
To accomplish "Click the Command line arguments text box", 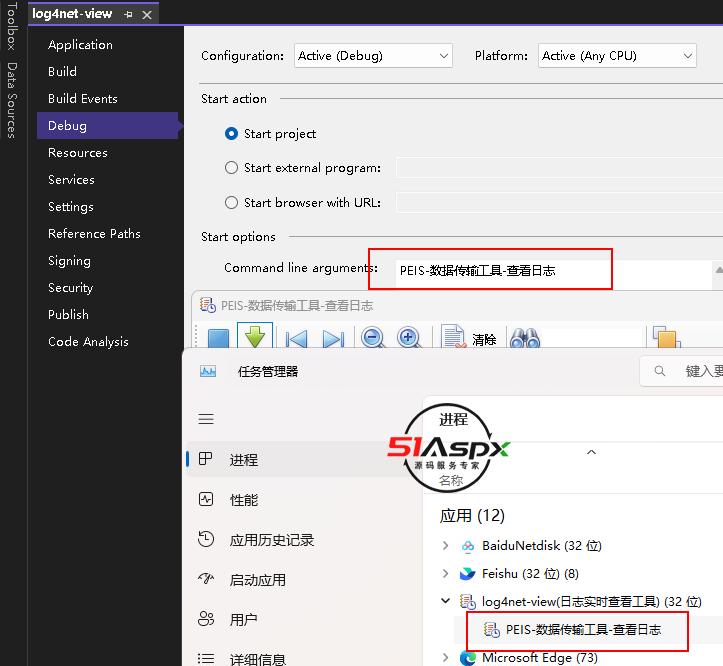I will [552, 274].
